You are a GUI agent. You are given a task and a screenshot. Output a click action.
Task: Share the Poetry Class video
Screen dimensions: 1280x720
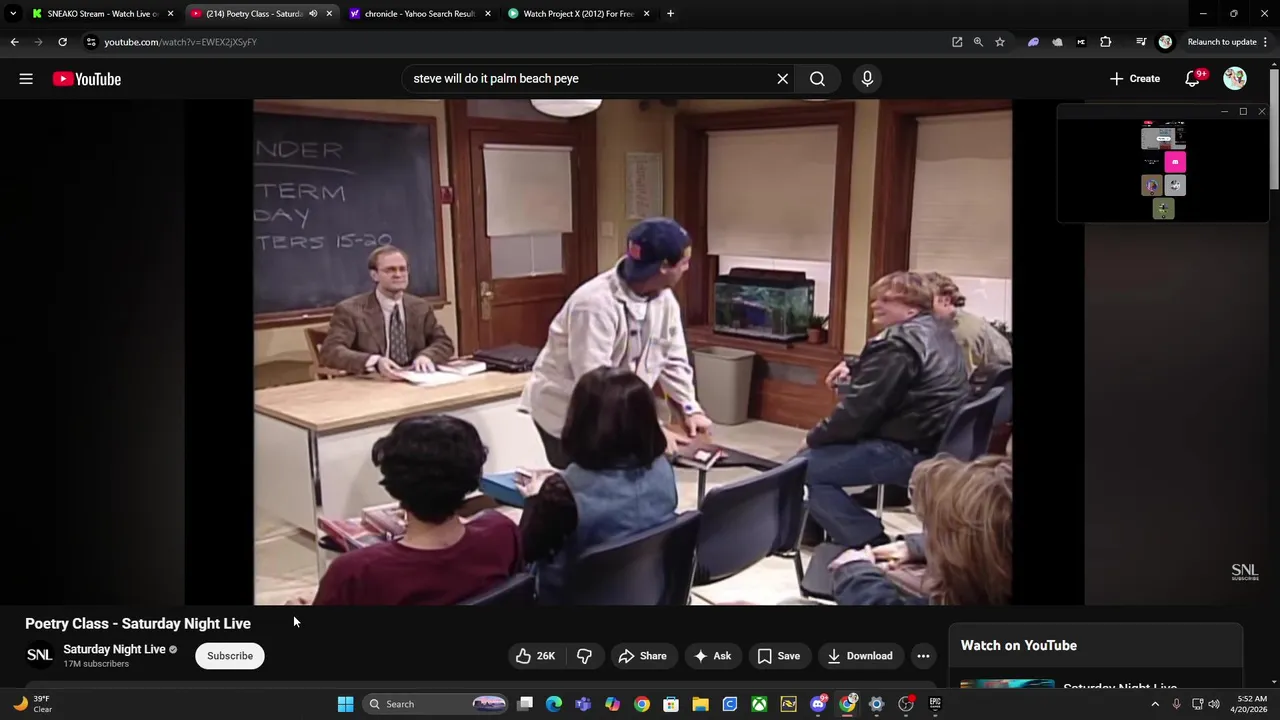(x=642, y=656)
